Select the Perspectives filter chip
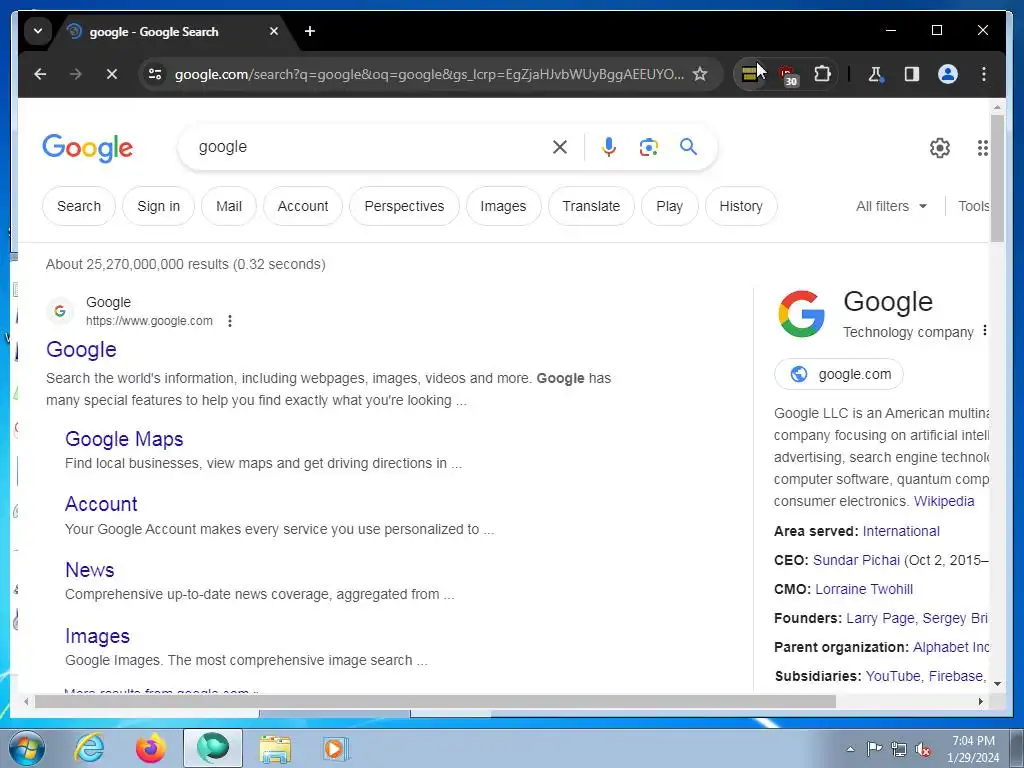 (x=404, y=206)
